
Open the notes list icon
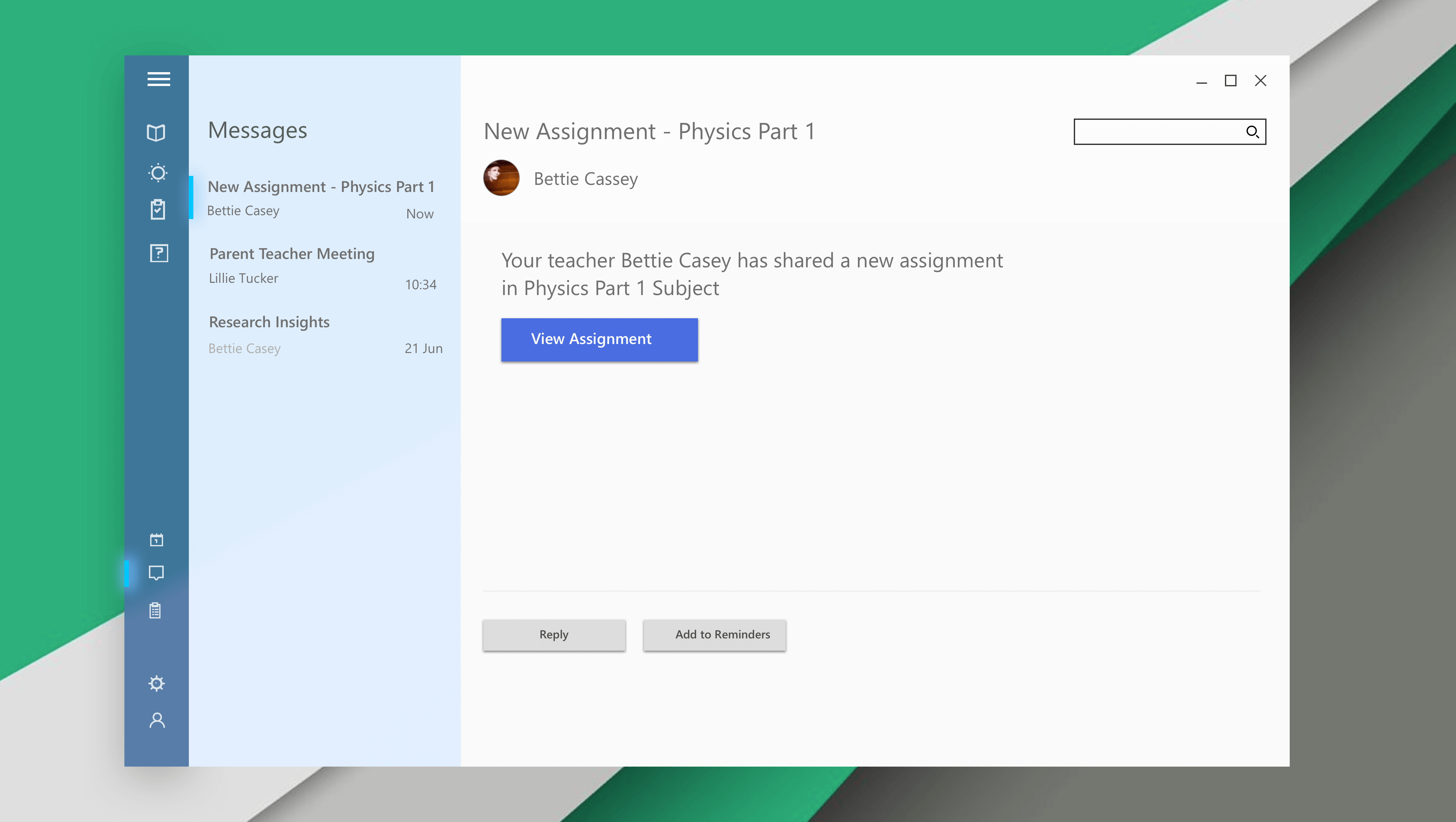click(x=155, y=611)
